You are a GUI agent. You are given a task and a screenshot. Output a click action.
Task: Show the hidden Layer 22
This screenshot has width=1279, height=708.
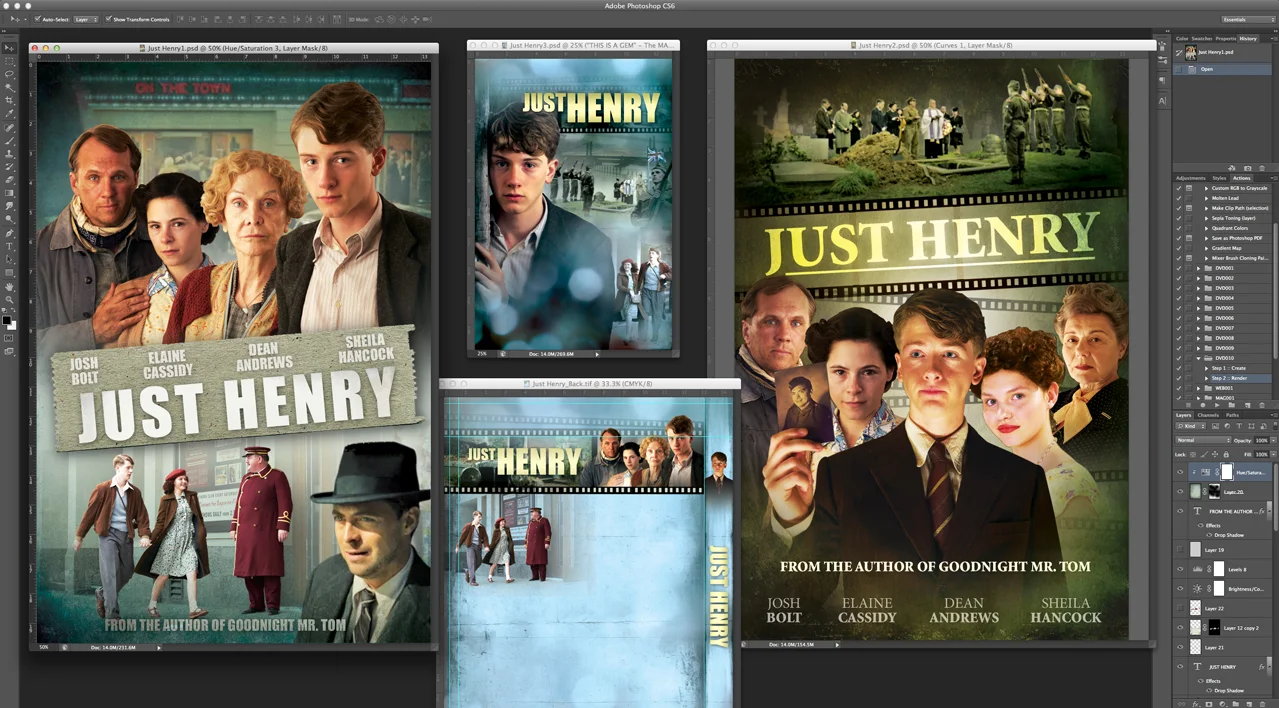tap(1180, 607)
